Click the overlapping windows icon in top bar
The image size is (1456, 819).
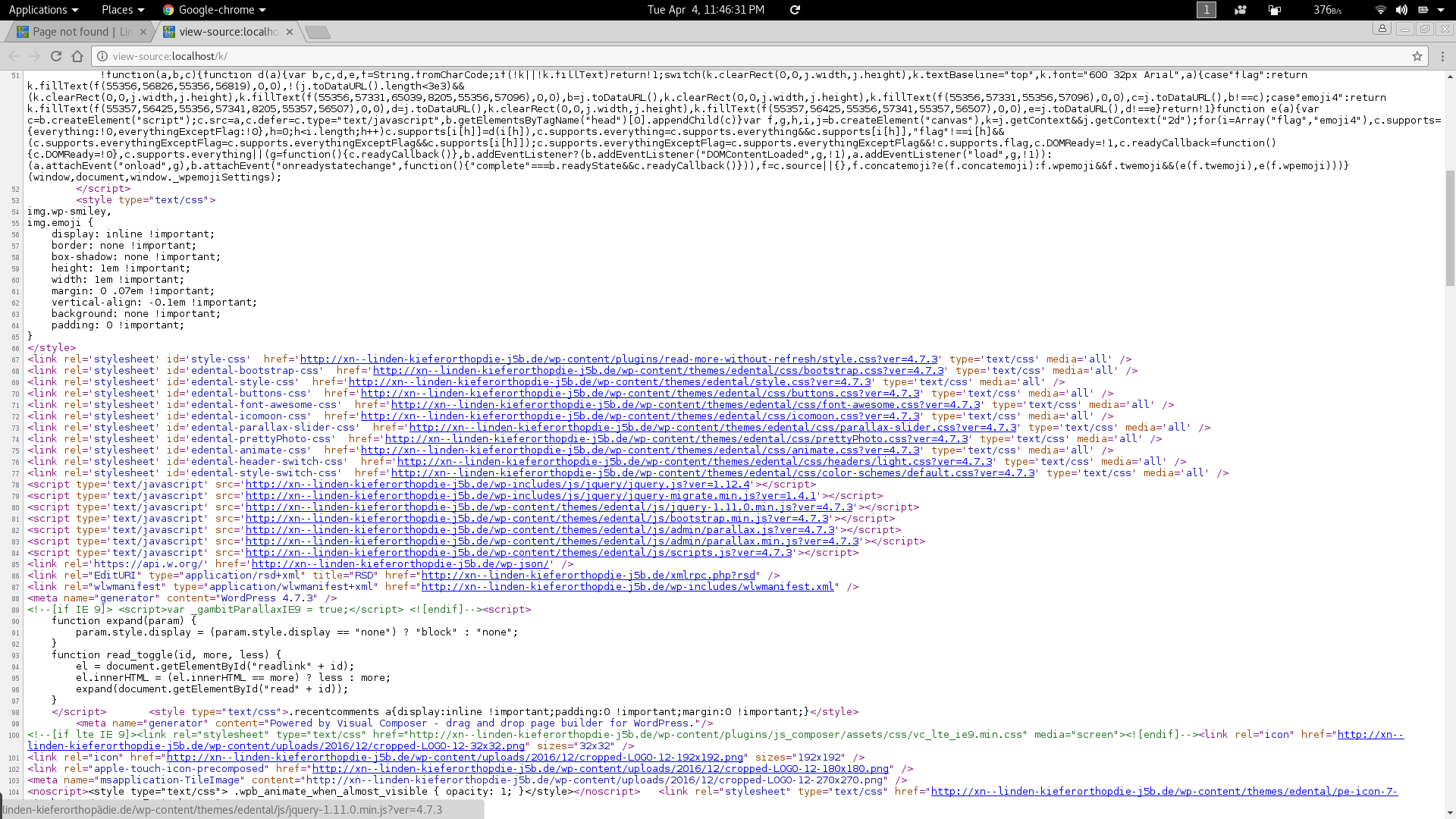pyautogui.click(x=1275, y=10)
